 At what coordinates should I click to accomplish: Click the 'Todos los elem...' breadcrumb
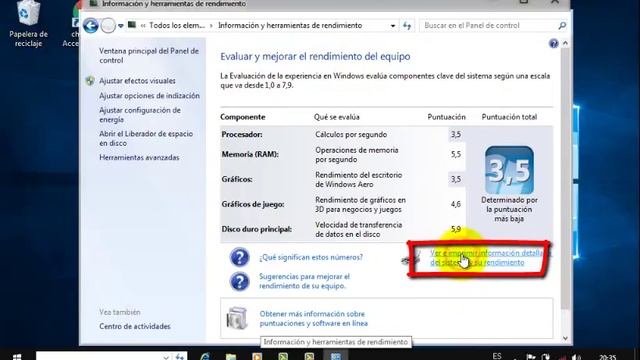tap(177, 25)
